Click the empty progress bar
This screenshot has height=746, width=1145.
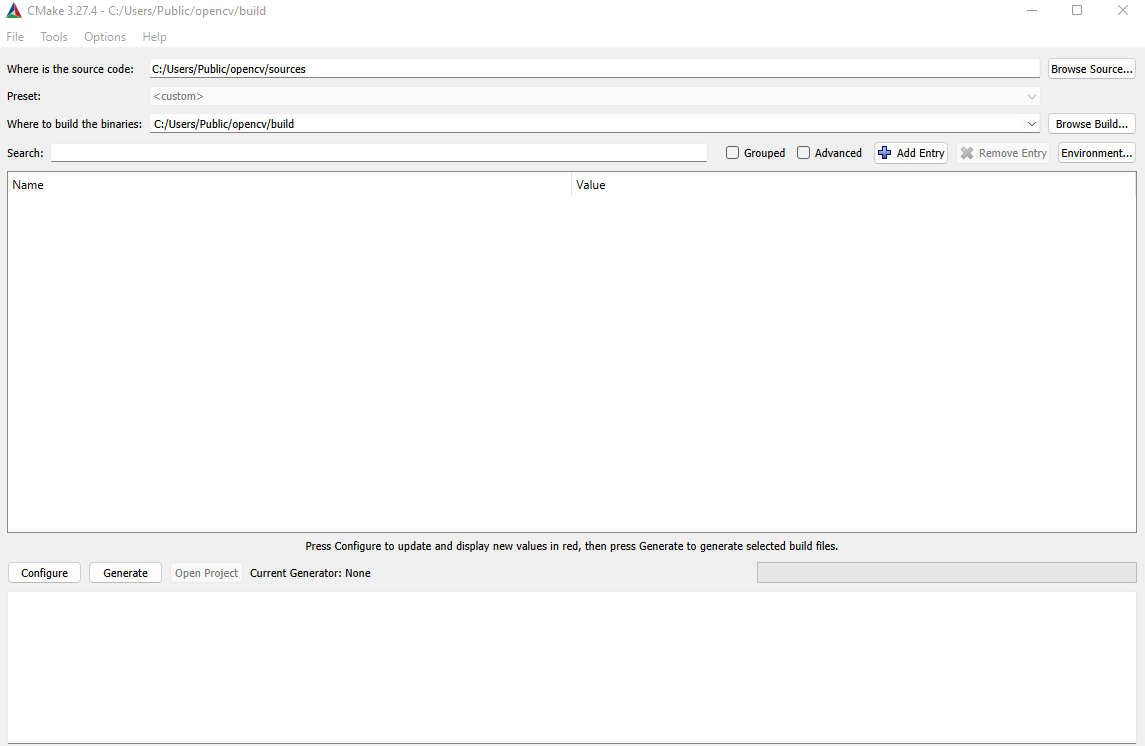[946, 572]
